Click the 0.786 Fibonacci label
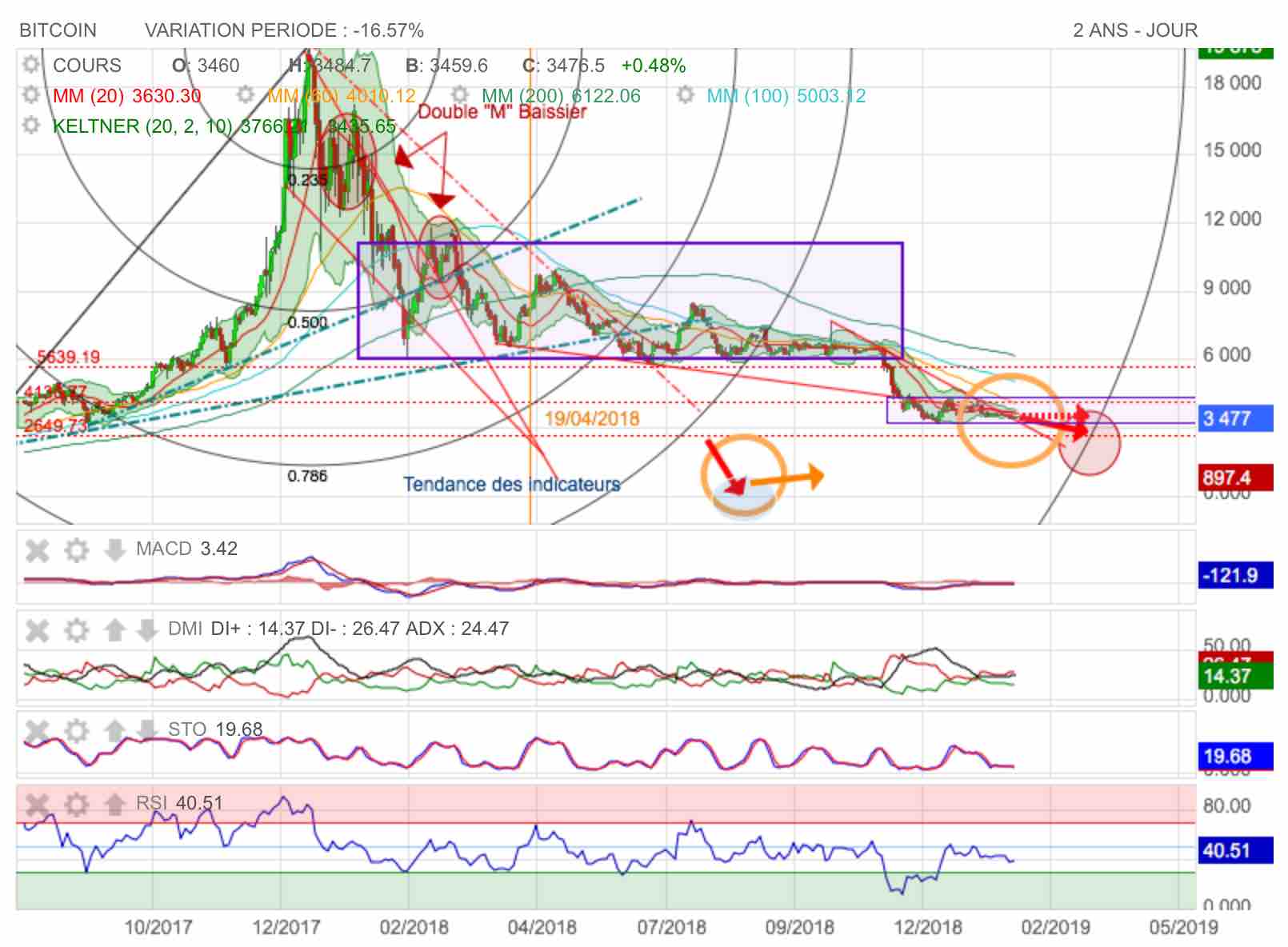1288x947 pixels. (307, 476)
